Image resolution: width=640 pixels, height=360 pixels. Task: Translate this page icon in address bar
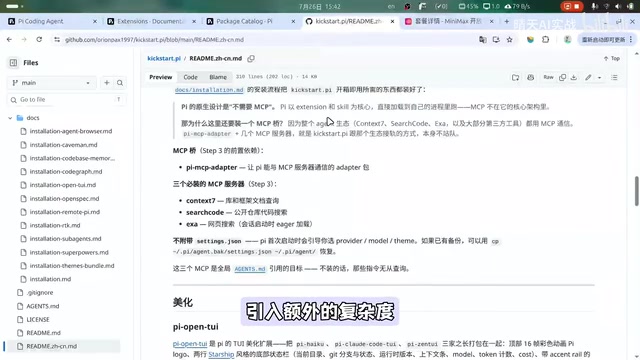click(482, 40)
